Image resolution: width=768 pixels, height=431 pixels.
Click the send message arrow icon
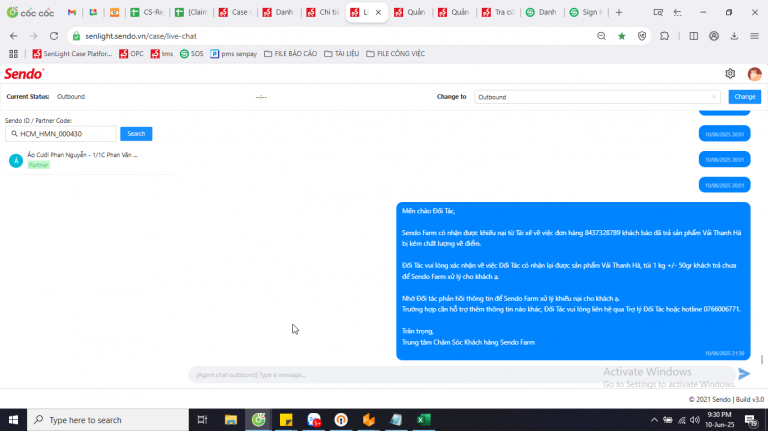point(744,374)
